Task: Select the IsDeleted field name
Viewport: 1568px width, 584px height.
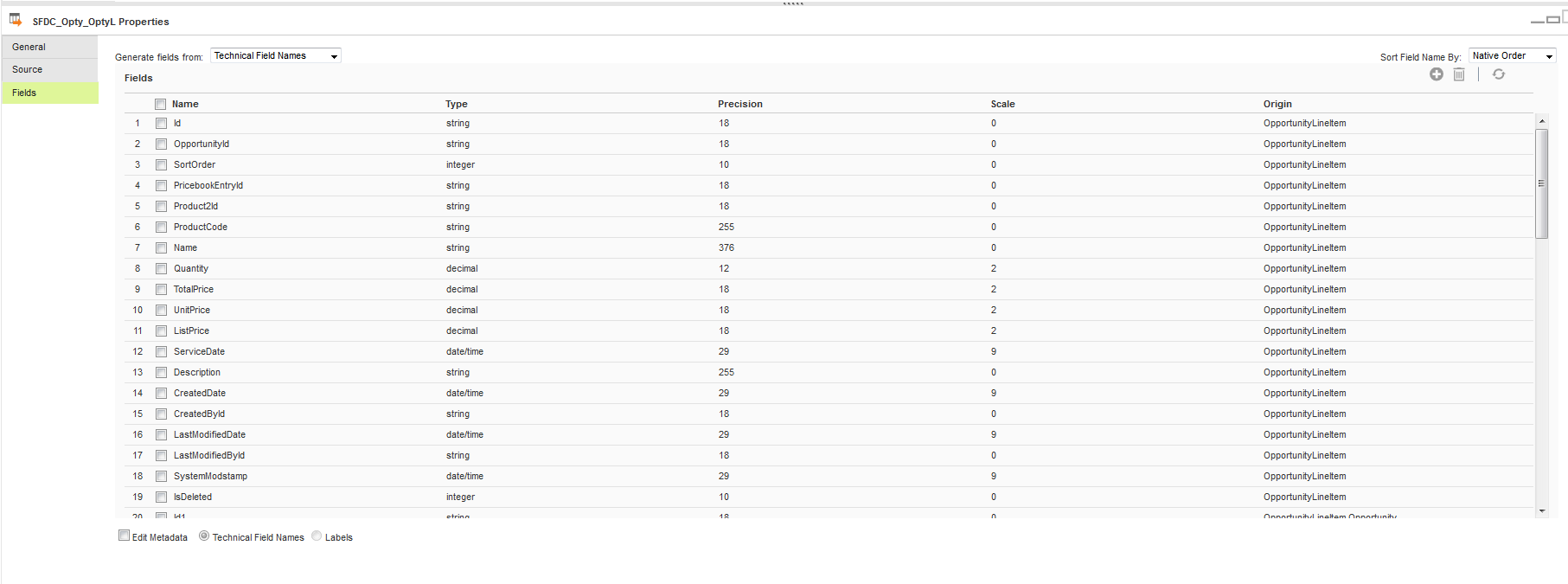Action: point(193,497)
